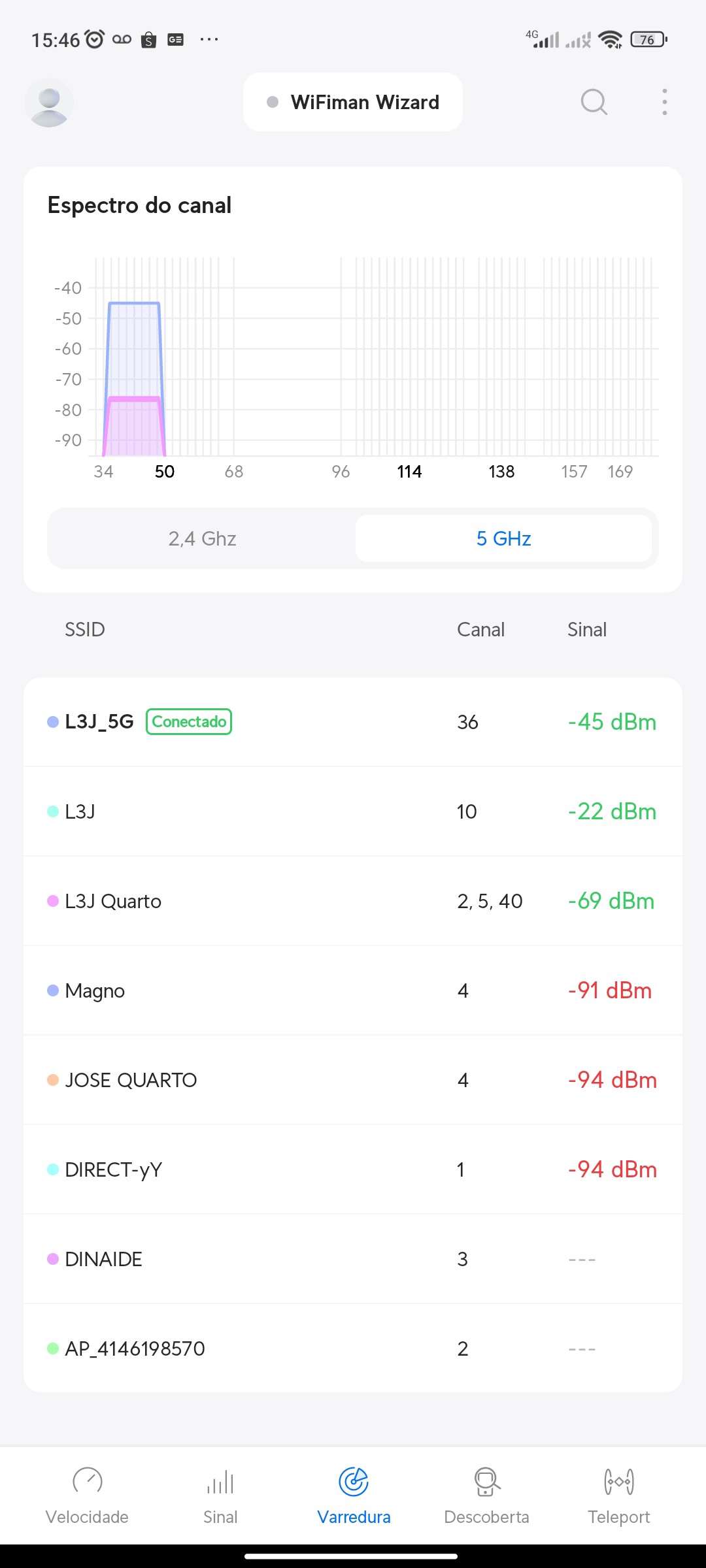The height and width of the screenshot is (1568, 706).
Task: Open the Magno network details
Action: (x=353, y=990)
